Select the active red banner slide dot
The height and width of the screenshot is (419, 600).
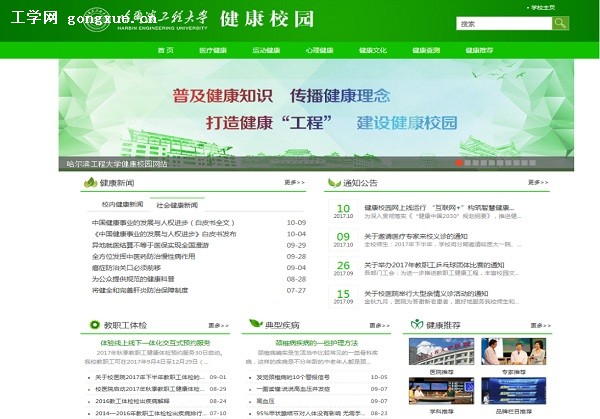coord(459,162)
